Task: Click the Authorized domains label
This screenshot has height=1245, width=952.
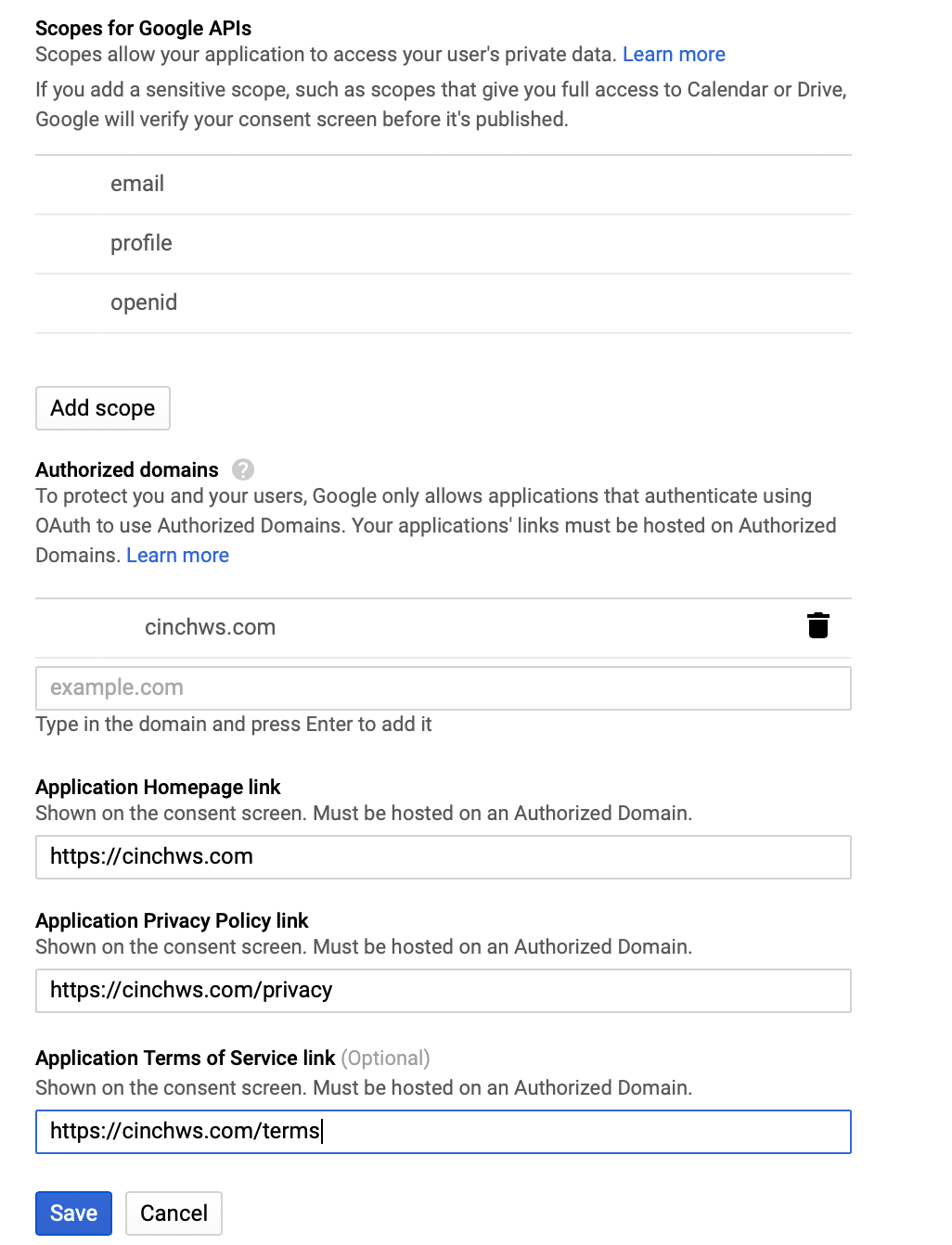Action: (127, 469)
